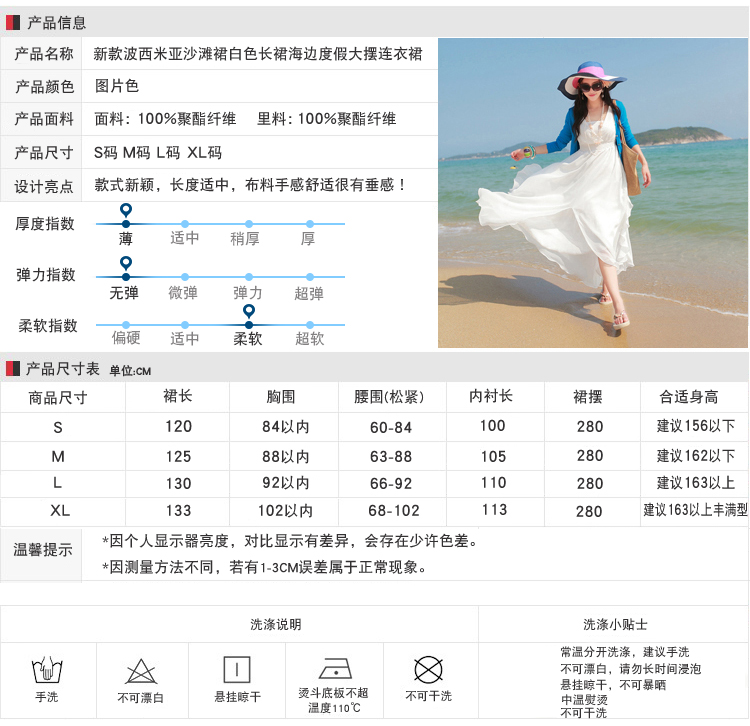Click the 洗涤说明 header
The height and width of the screenshot is (726, 750).
tap(276, 624)
